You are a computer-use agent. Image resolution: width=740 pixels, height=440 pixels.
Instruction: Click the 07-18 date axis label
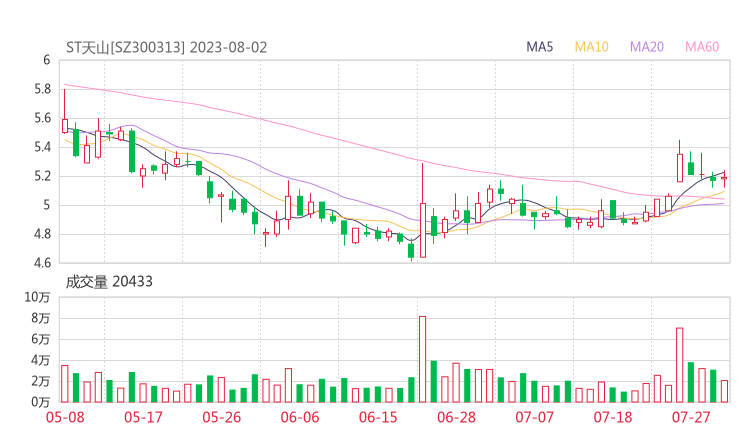coord(613,417)
